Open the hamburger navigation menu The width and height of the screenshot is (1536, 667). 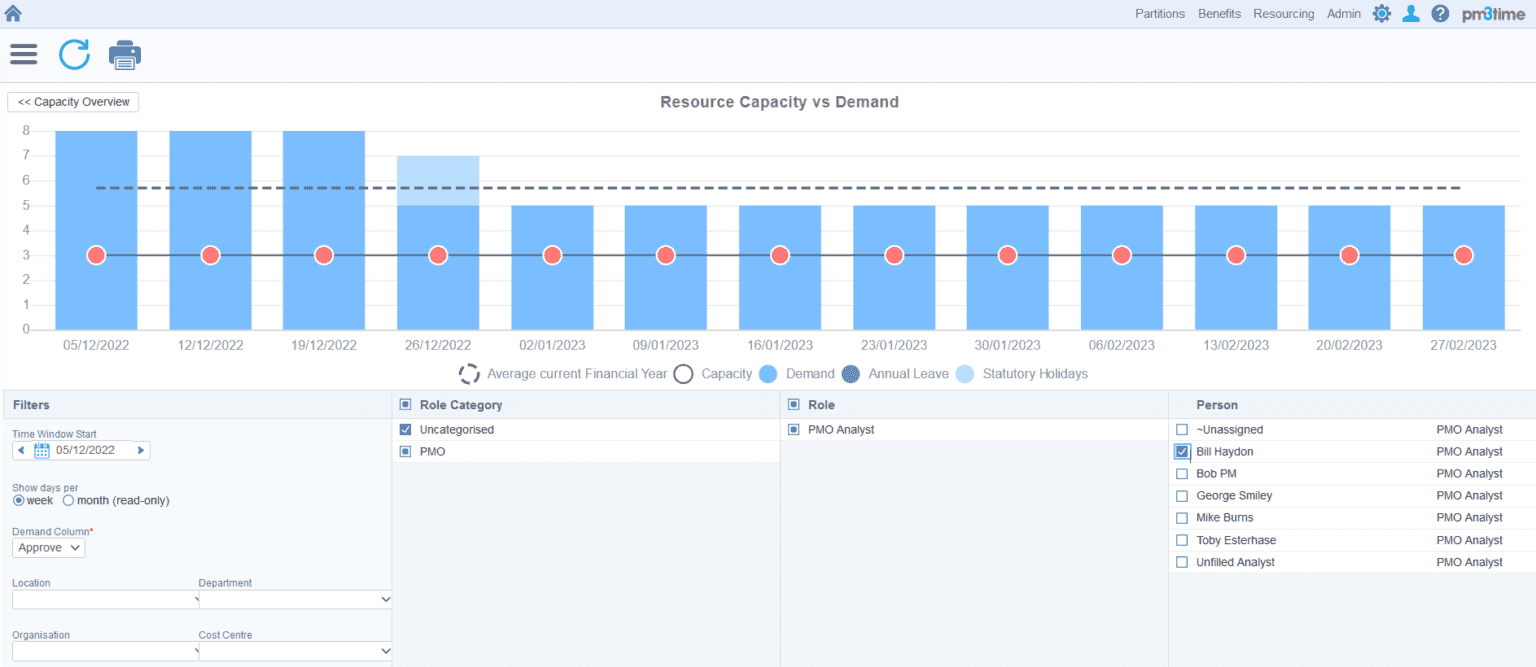point(23,54)
